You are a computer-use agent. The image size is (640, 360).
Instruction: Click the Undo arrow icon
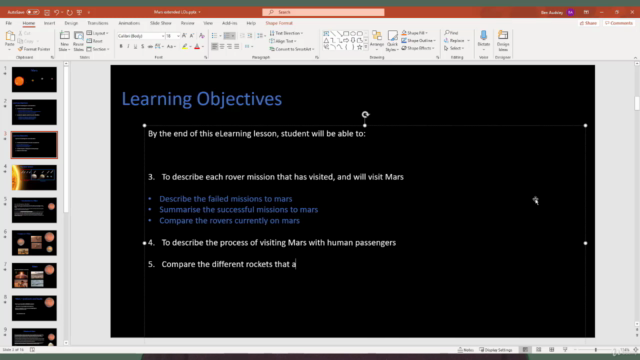57,12
